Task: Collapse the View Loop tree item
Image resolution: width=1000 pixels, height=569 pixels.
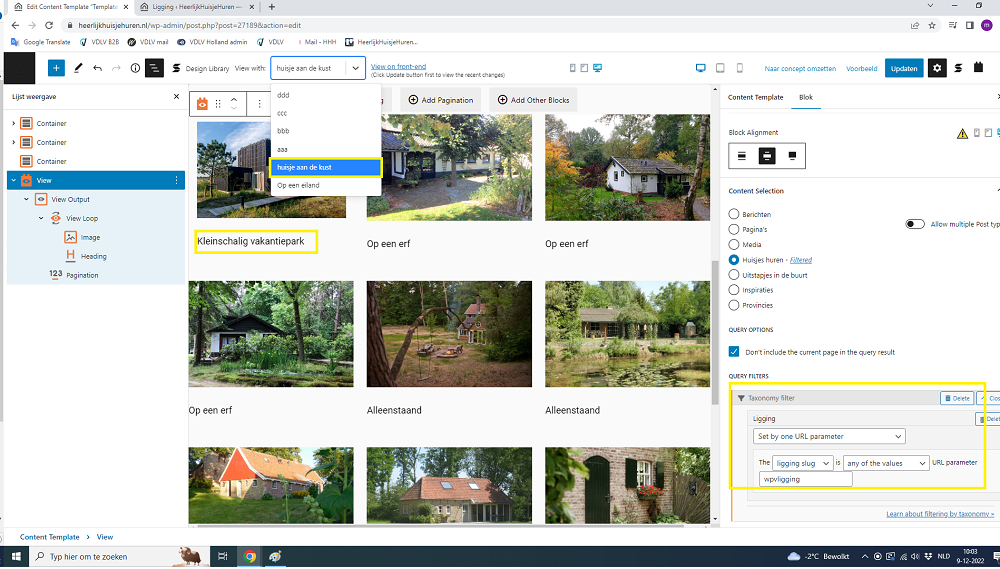Action: point(41,218)
